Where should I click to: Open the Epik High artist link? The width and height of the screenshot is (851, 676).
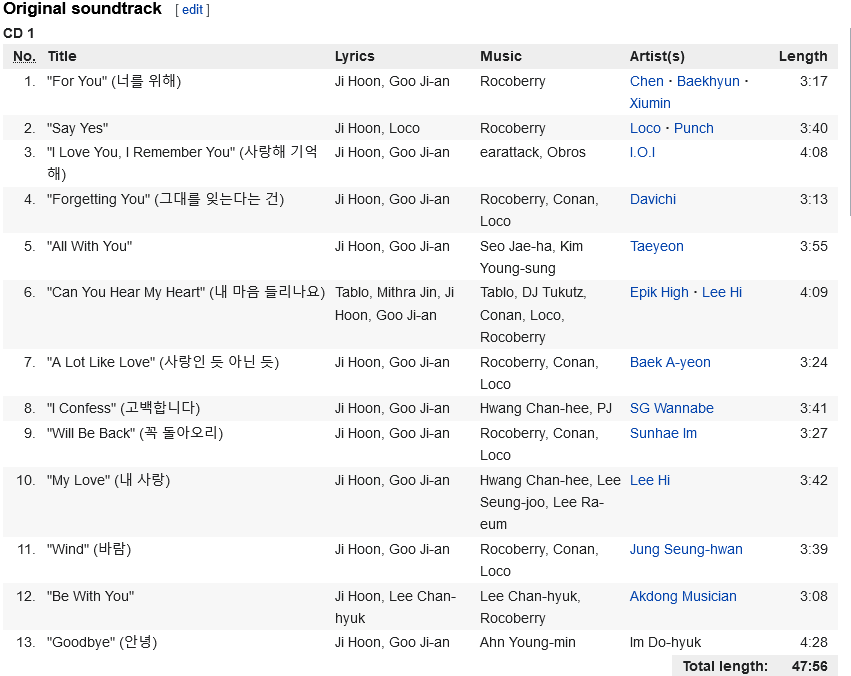659,292
